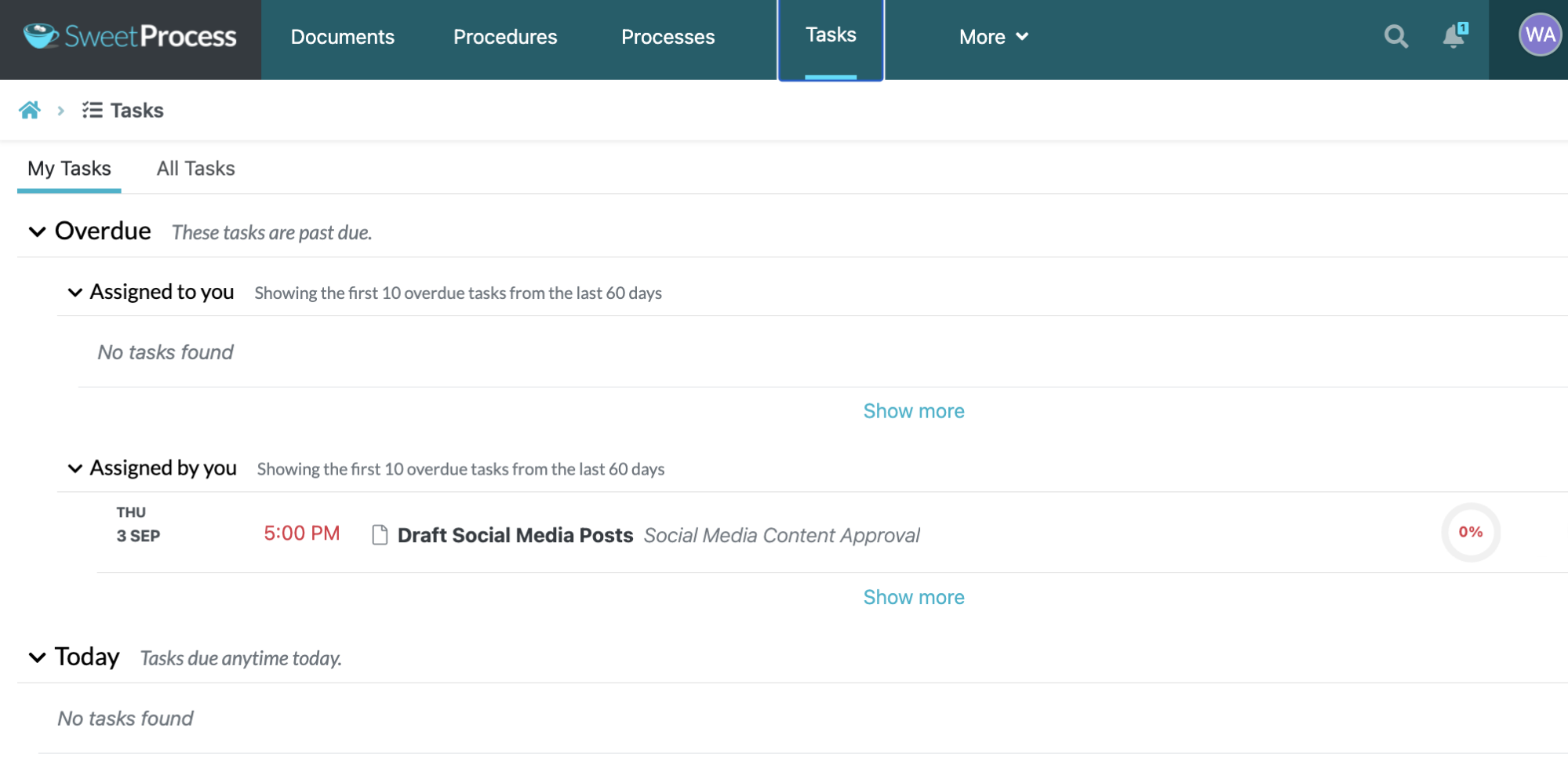Screen dimensions: 1568x761
Task: Go to home via breadcrumb house icon
Action: tap(30, 110)
